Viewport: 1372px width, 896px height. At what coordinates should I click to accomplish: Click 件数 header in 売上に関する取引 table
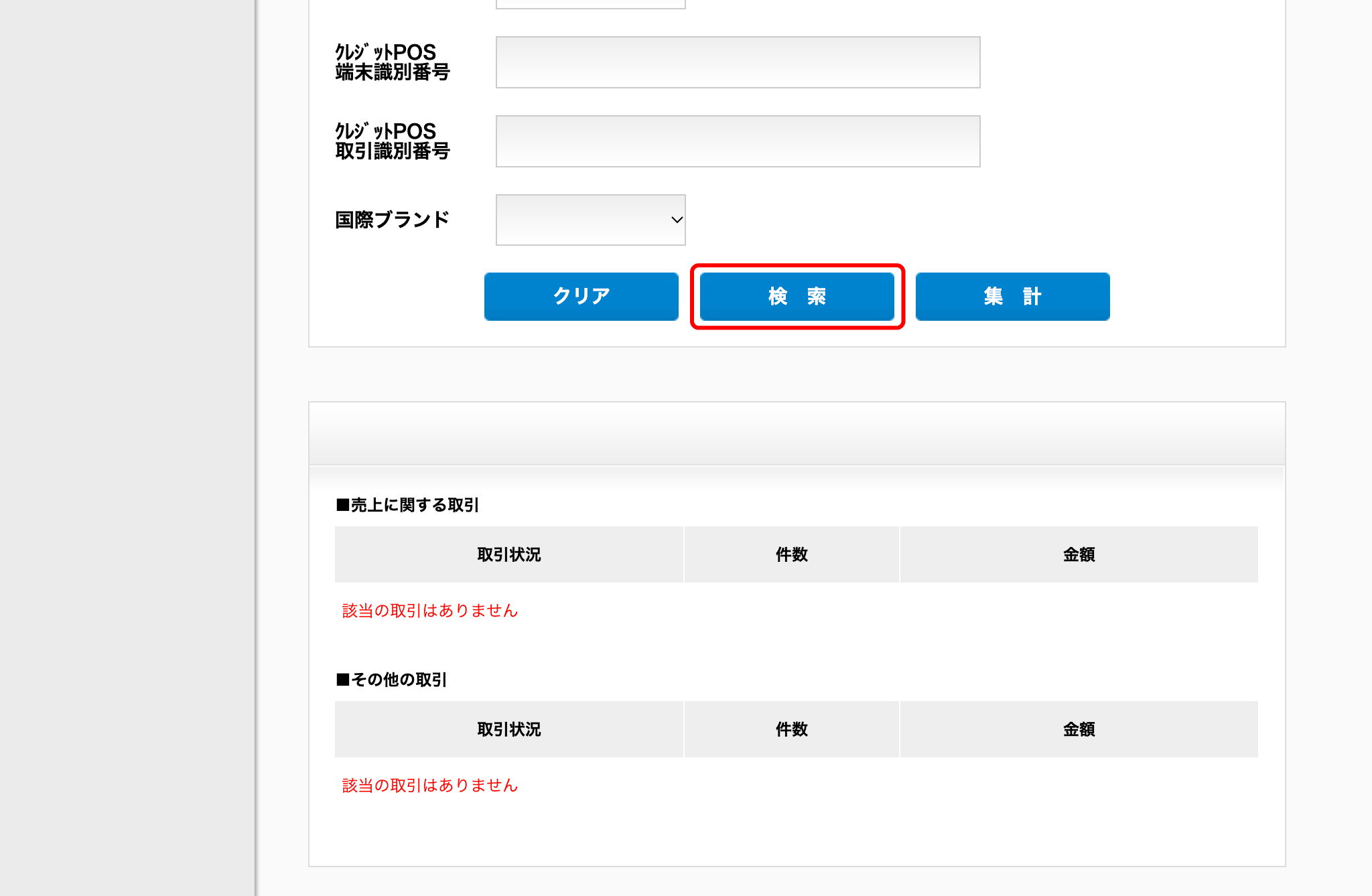pyautogui.click(x=792, y=554)
